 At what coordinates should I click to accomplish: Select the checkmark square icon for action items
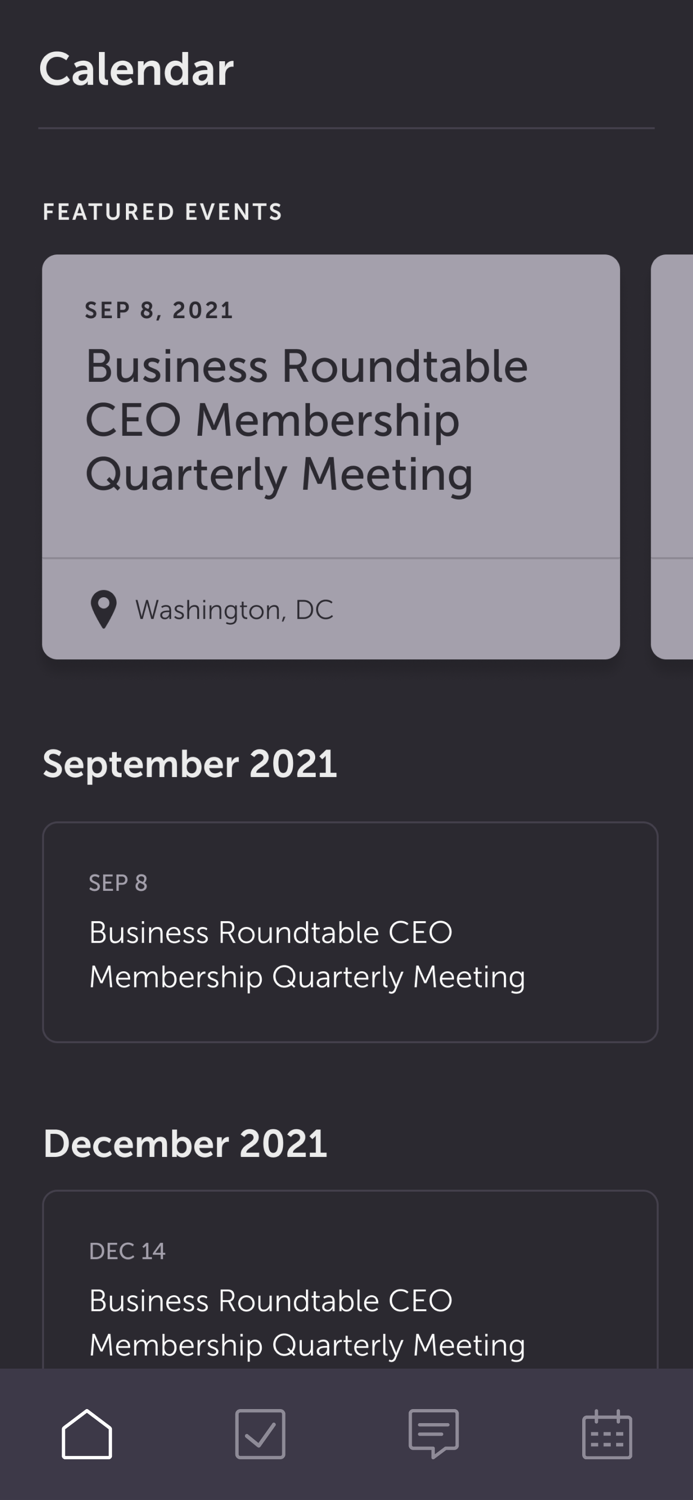(259, 1433)
